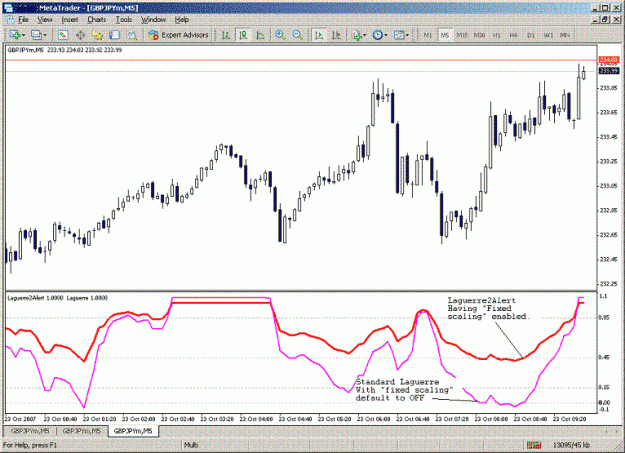Select the H4 timeframe
The height and width of the screenshot is (453, 625).
(513, 35)
